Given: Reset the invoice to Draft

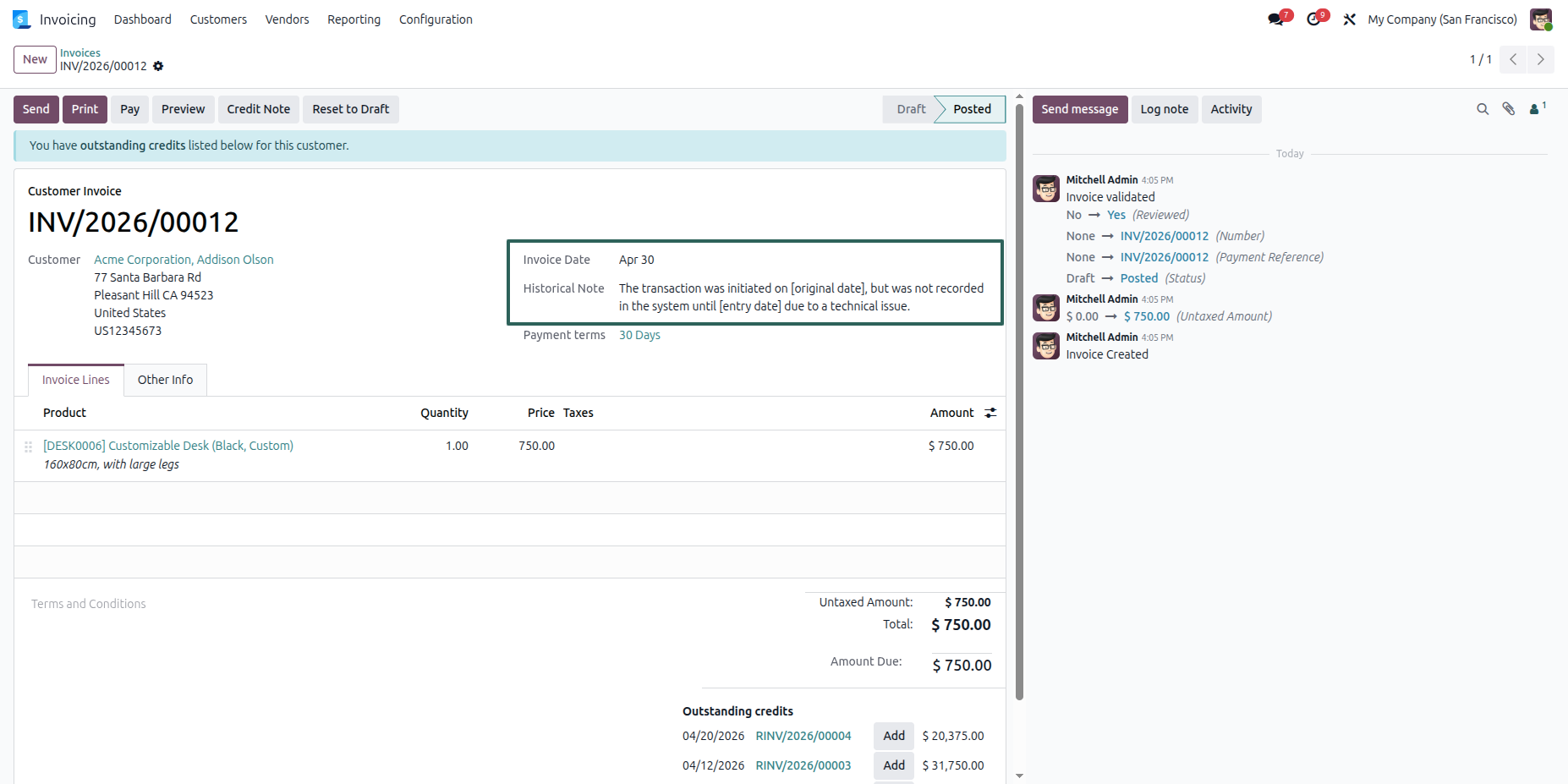Looking at the screenshot, I should [x=351, y=109].
